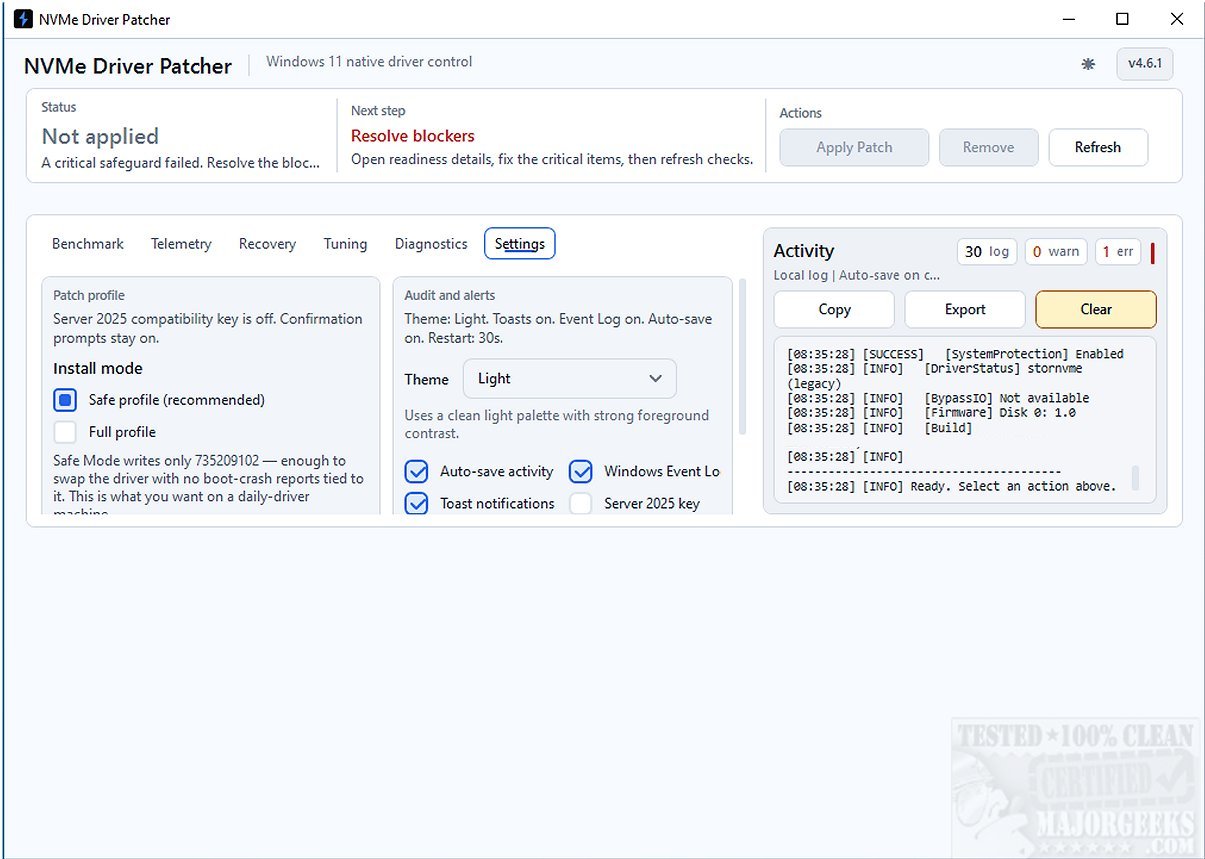Click the disabled Apply Patch button

[x=854, y=147]
